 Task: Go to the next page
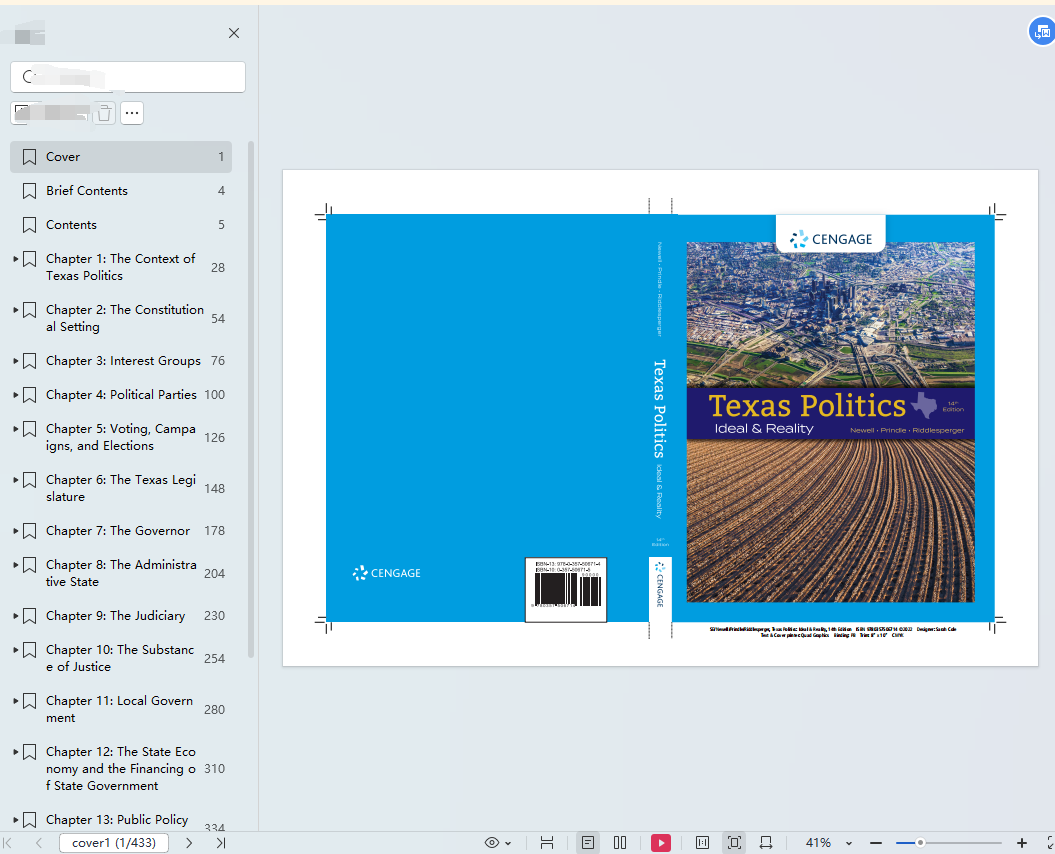[x=189, y=843]
